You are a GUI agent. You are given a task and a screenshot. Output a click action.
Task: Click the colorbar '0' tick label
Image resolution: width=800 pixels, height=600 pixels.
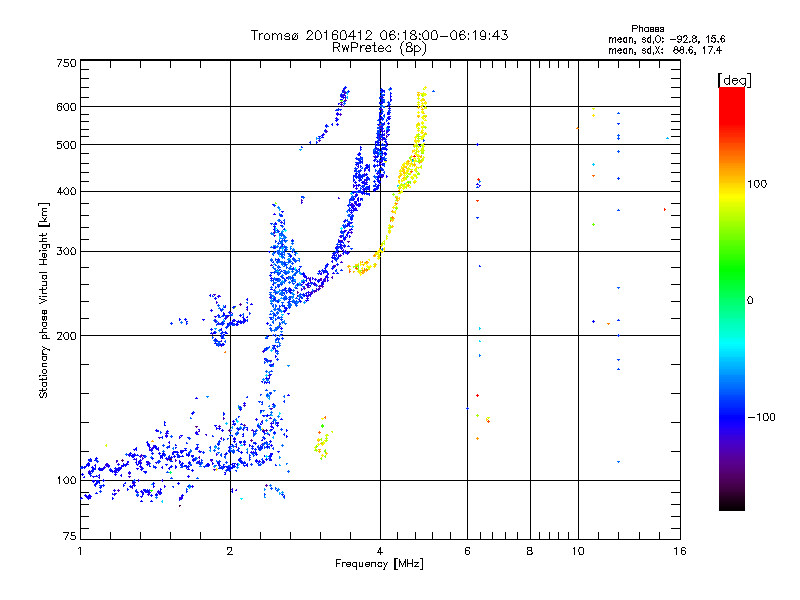pos(750,301)
